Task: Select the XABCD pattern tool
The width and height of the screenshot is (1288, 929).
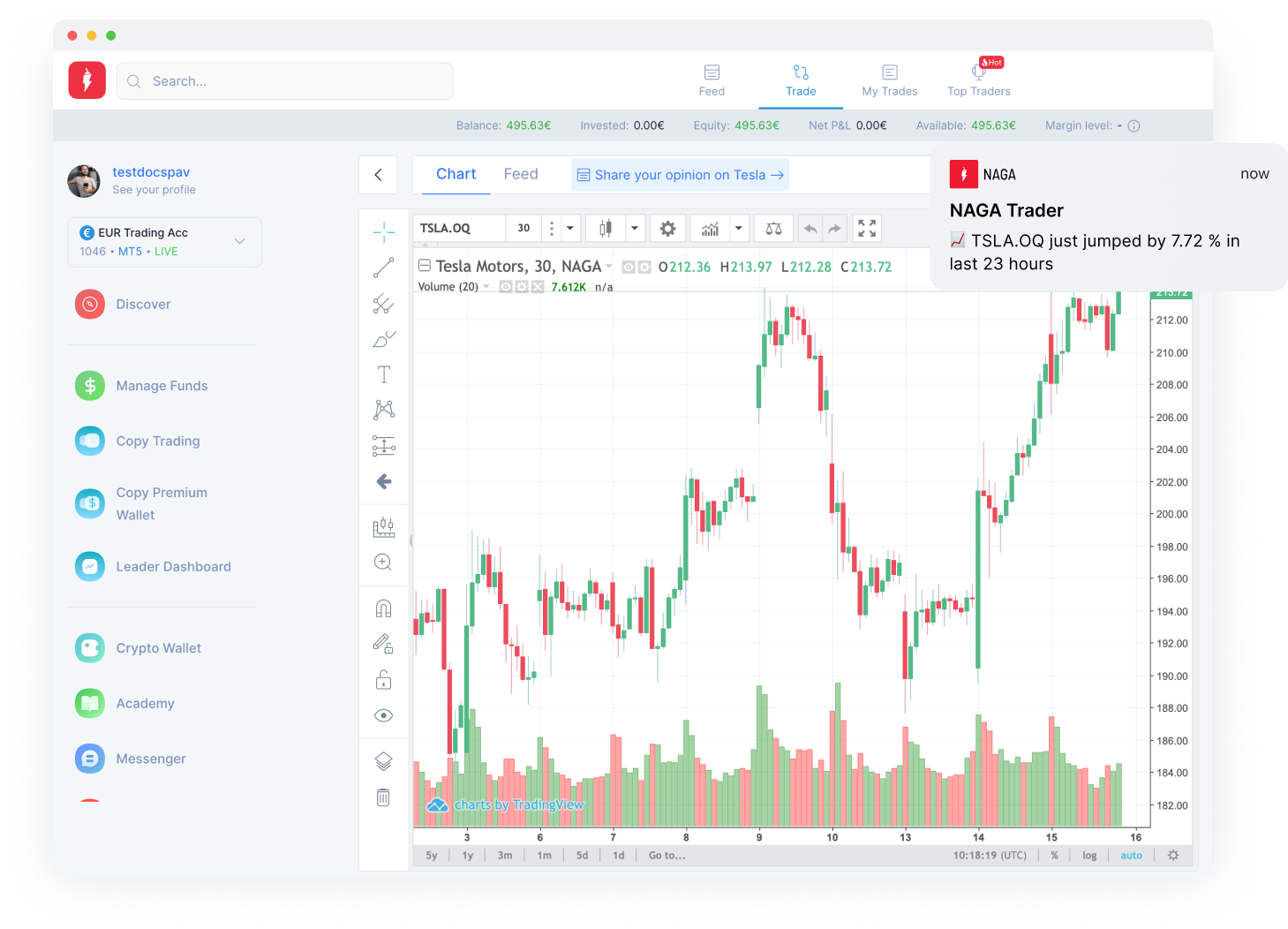Action: (x=383, y=410)
